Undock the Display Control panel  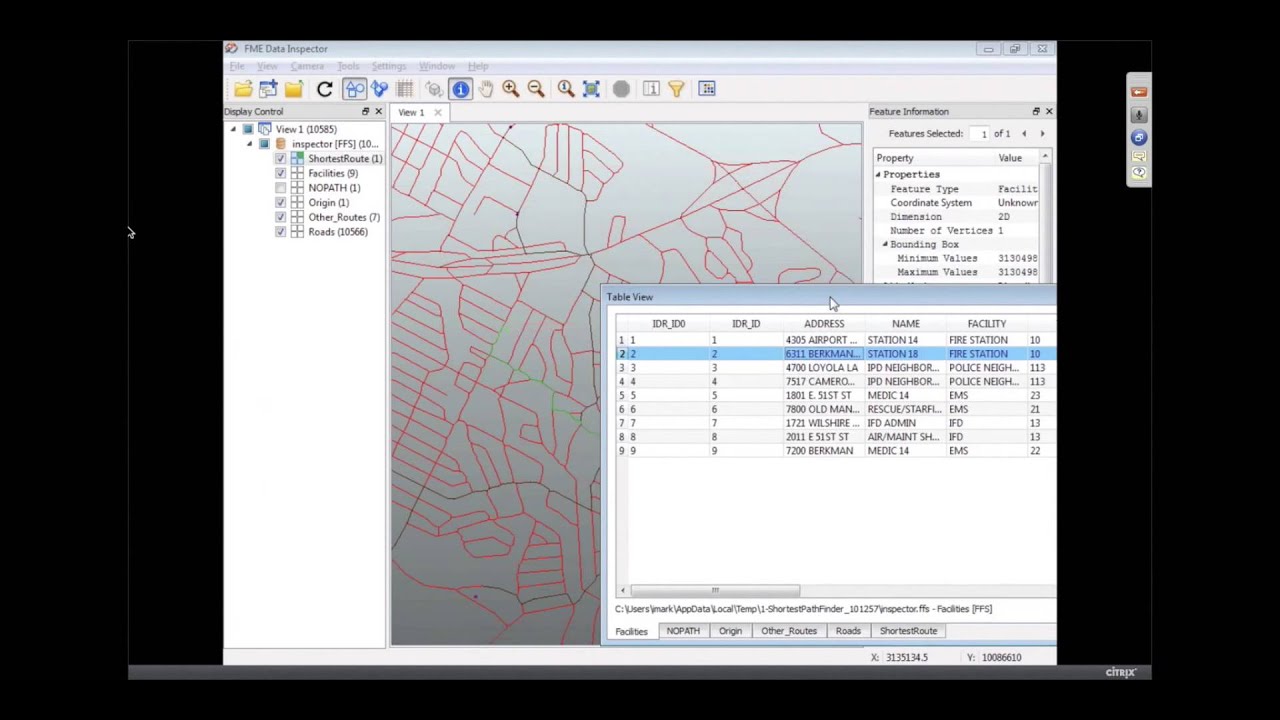click(365, 111)
